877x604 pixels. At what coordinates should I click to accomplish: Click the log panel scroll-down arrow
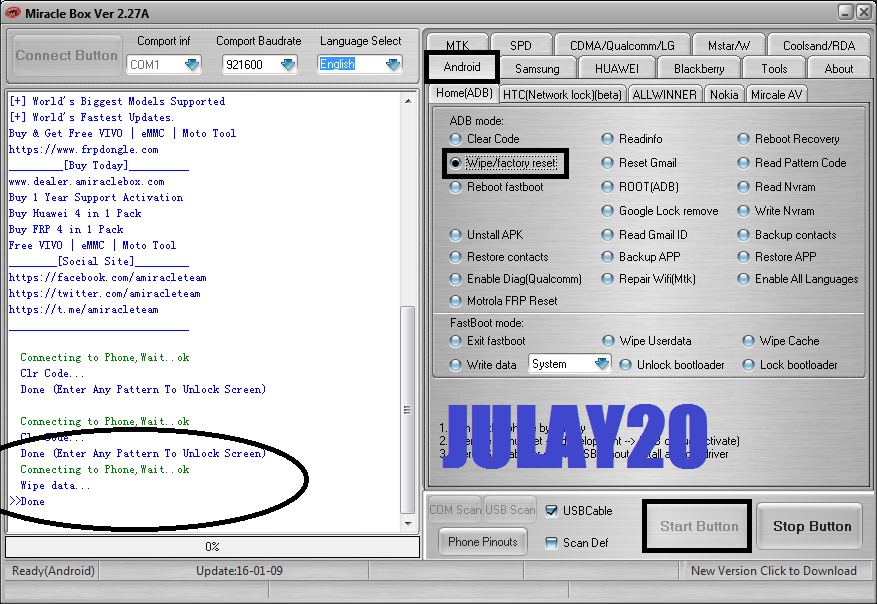[408, 524]
